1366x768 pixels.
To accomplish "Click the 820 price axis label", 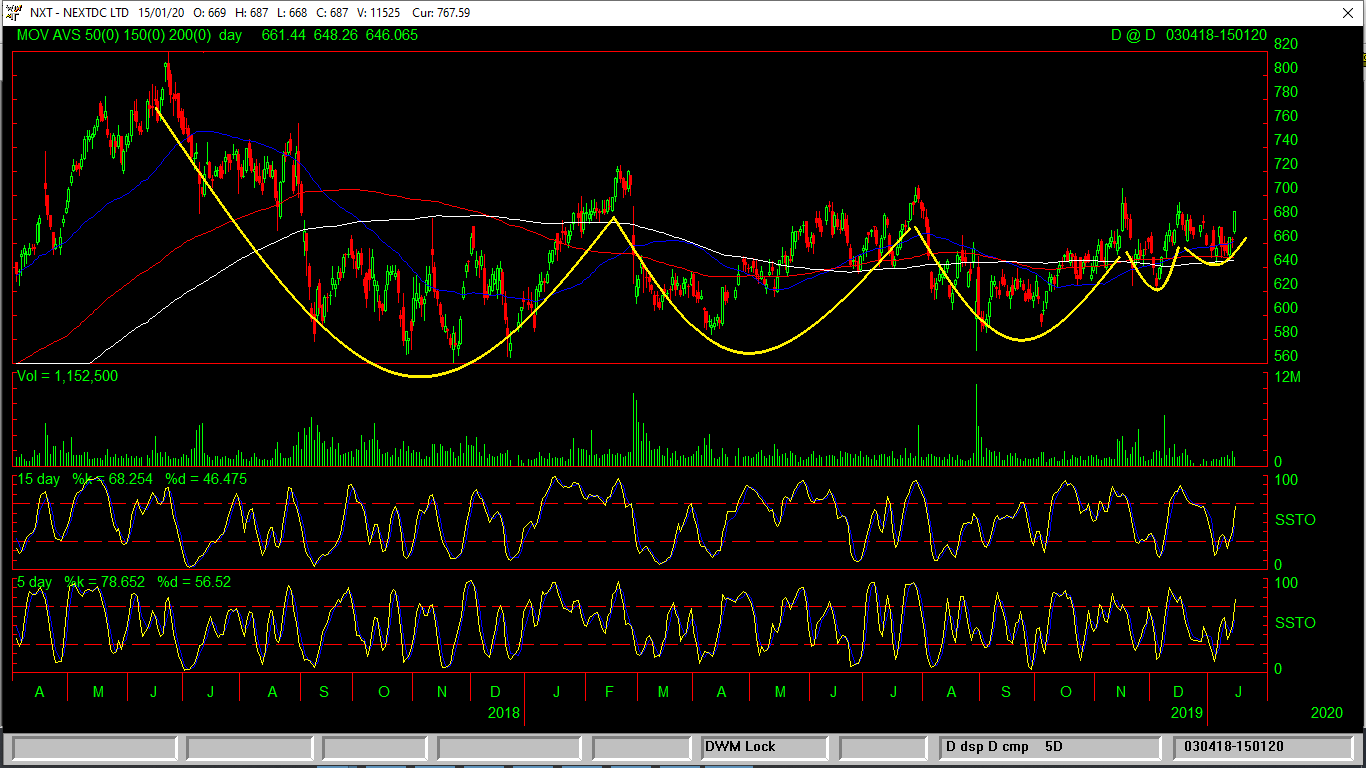I will 1286,44.
